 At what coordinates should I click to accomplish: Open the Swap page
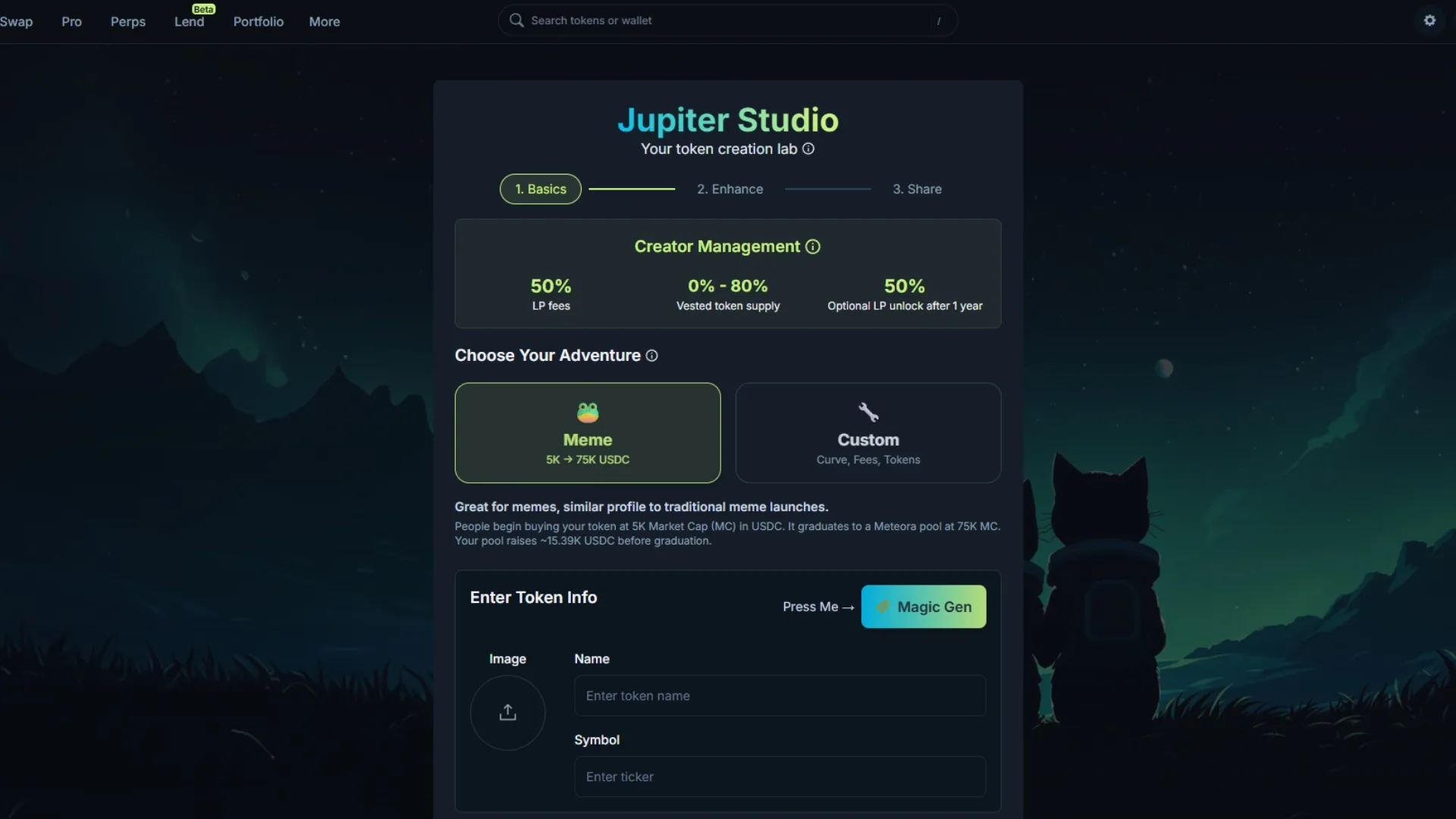click(16, 21)
